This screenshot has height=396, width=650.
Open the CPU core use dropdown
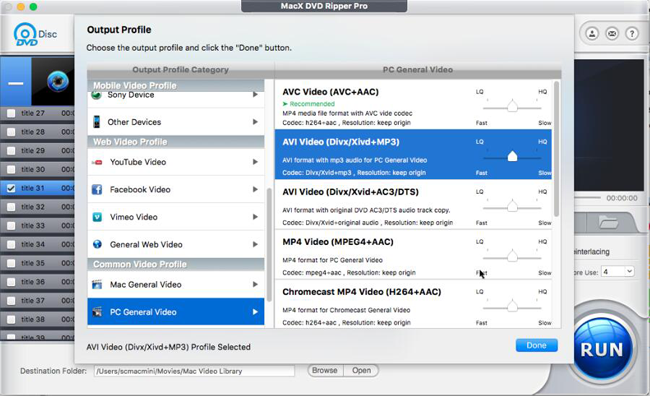click(618, 272)
